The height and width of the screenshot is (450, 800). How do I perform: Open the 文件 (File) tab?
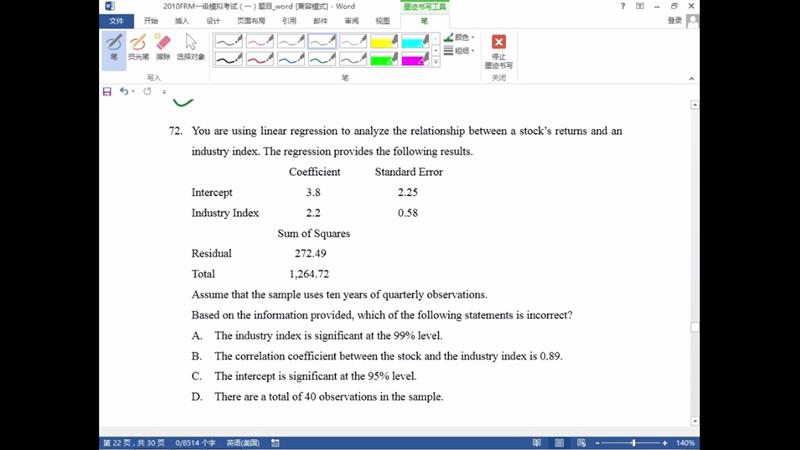[x=117, y=20]
